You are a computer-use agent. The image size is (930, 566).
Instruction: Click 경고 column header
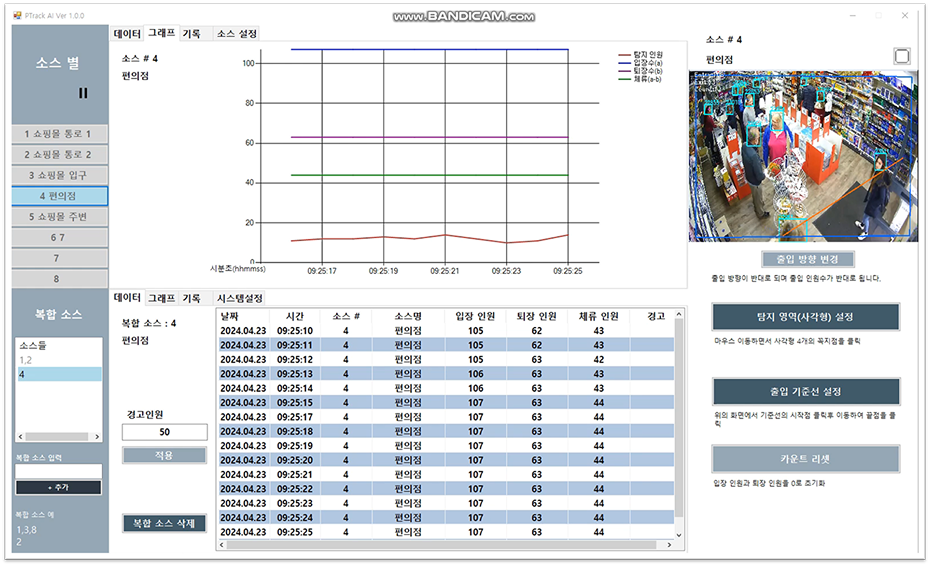click(652, 316)
